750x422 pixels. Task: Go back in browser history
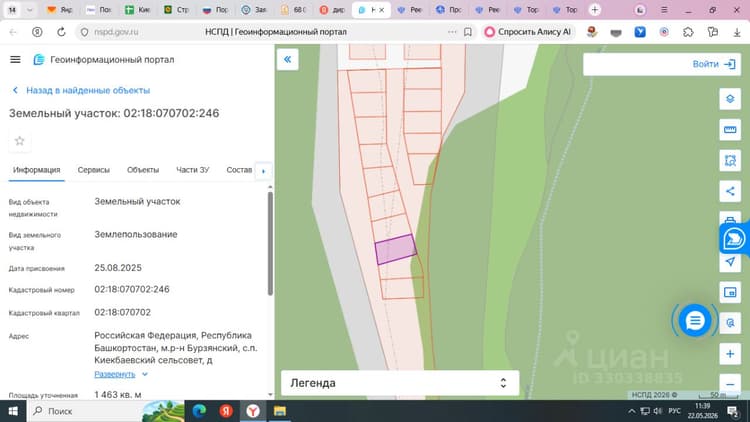(13, 32)
